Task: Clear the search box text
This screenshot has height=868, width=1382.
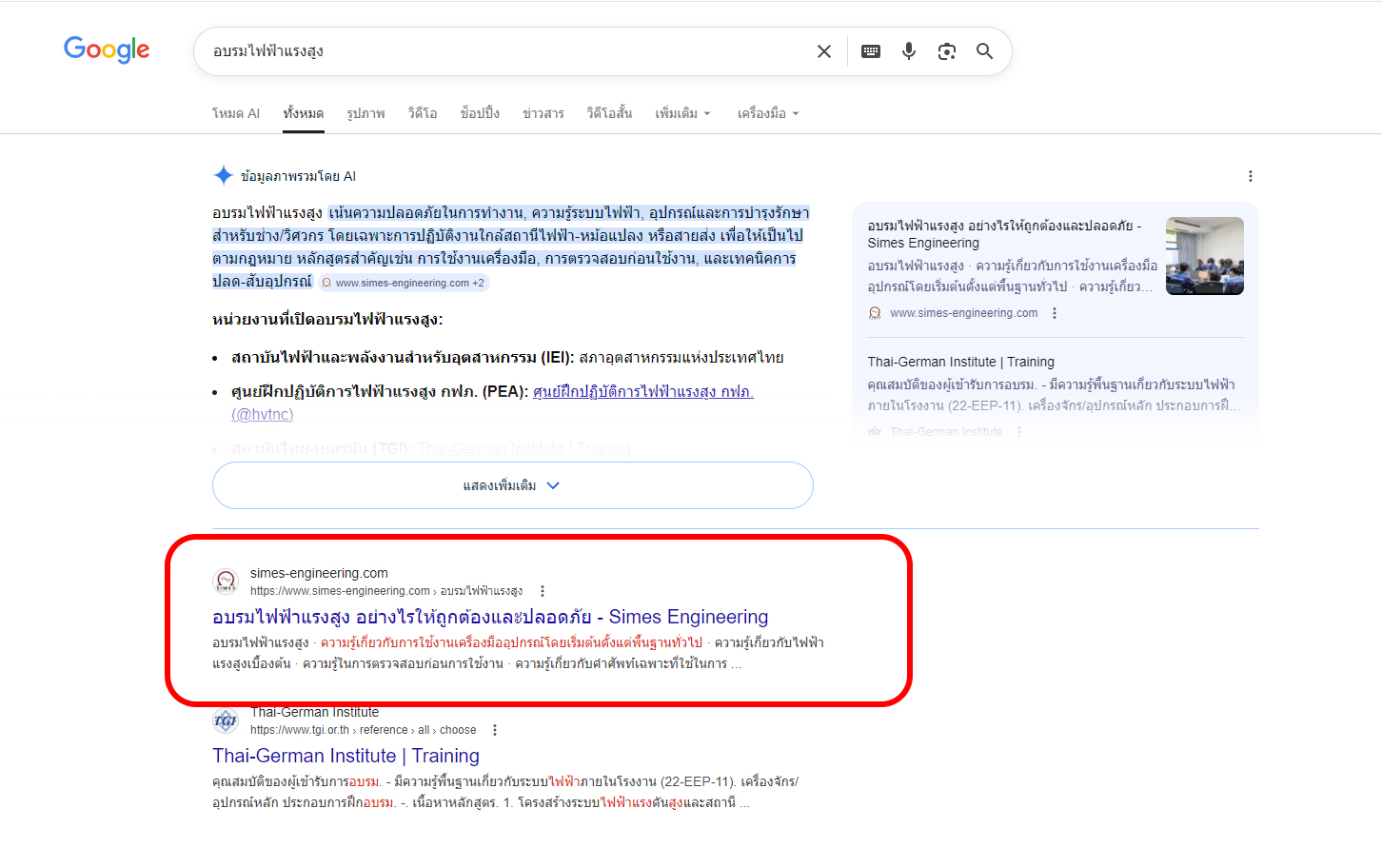Action: (824, 51)
